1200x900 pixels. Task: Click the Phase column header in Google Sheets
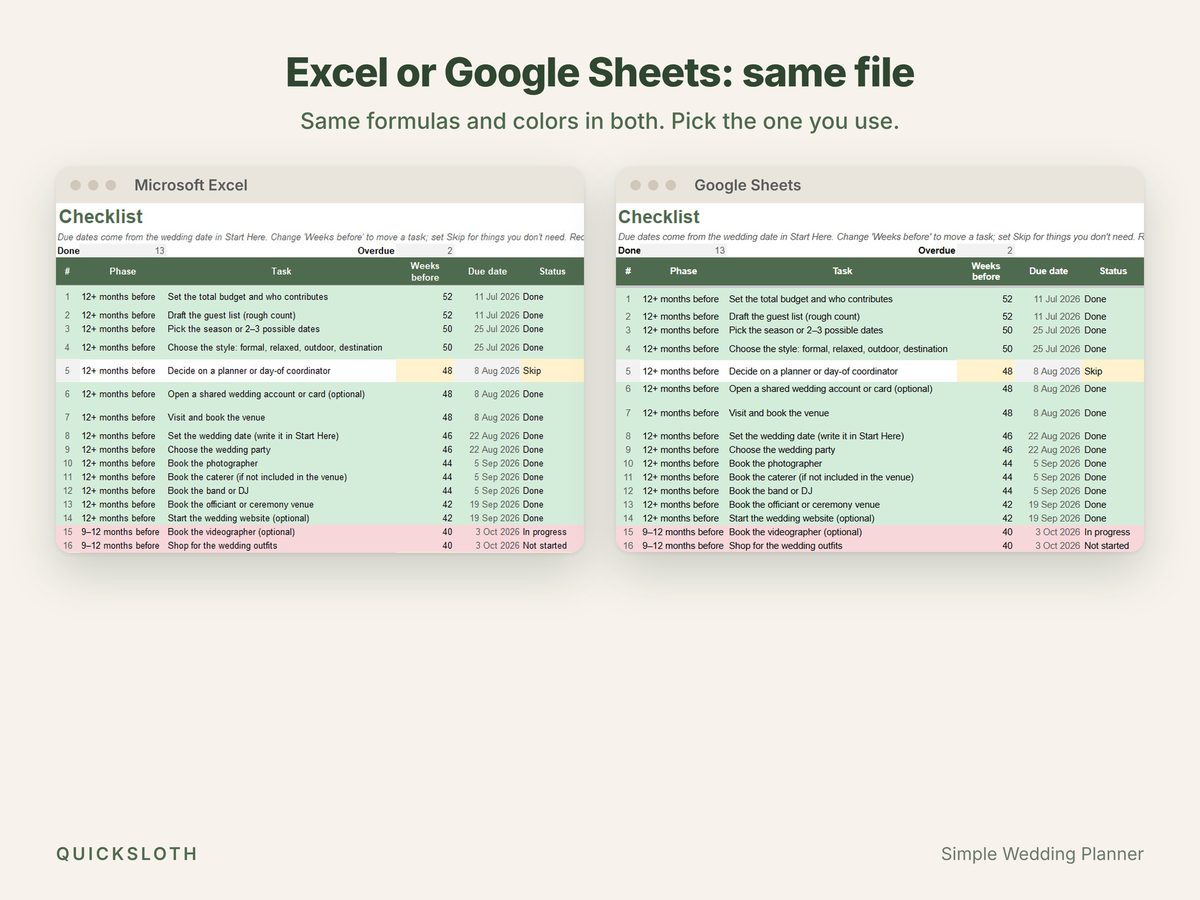683,271
